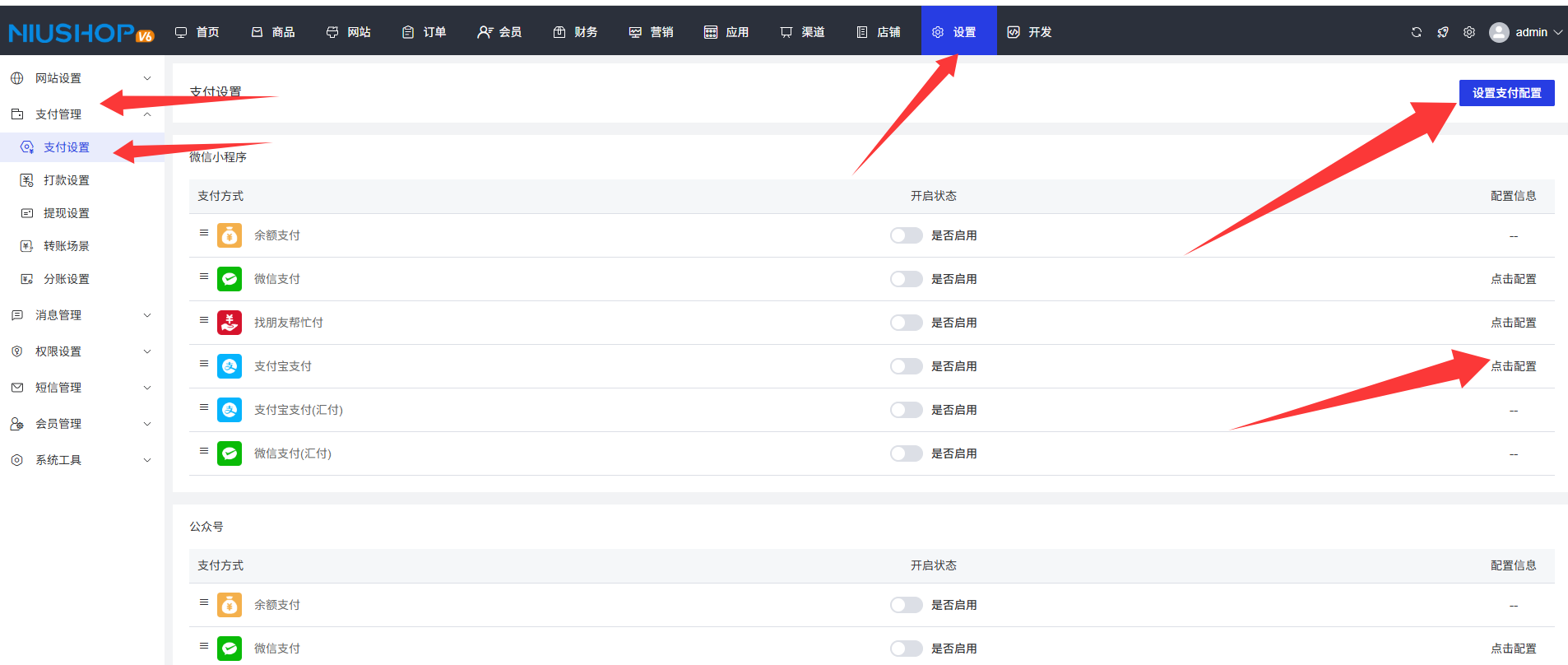
Task: Click the drag handle of 微信支付 in 公众号
Action: [x=204, y=646]
